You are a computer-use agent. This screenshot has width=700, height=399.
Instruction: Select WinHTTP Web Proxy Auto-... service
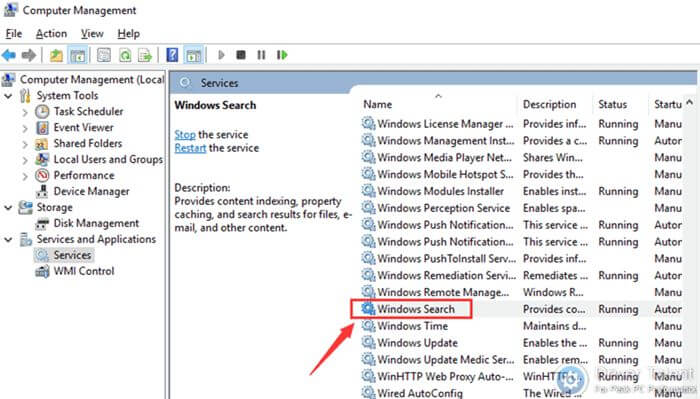(x=521, y=376)
